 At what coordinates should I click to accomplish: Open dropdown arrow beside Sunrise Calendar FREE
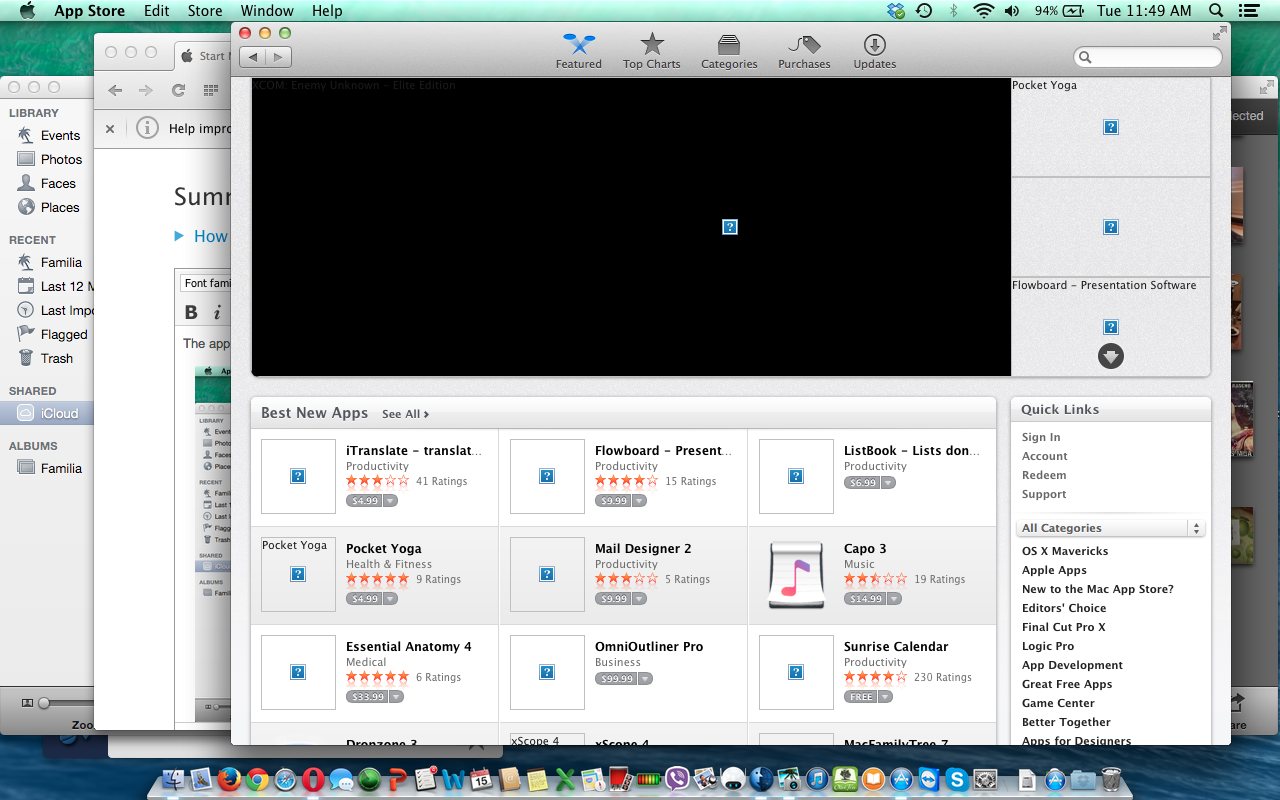(885, 697)
